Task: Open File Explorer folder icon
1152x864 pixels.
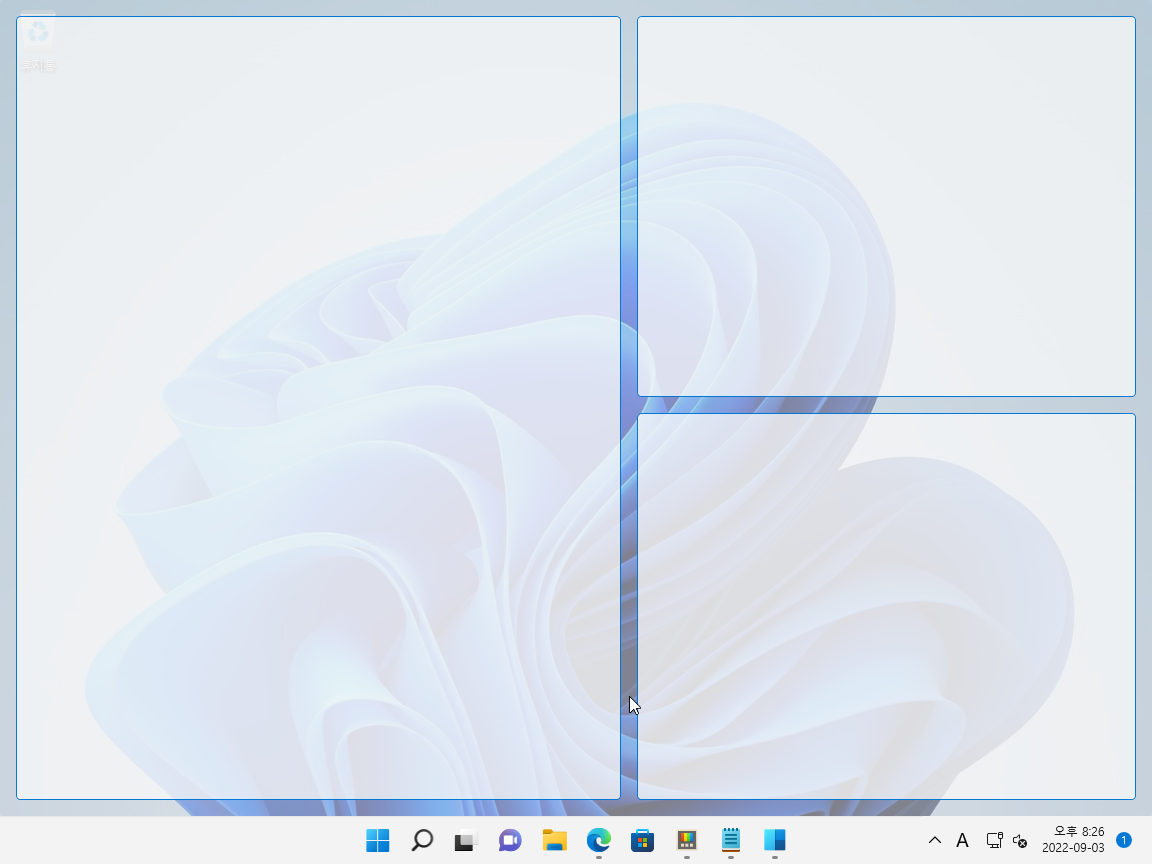Action: click(554, 840)
